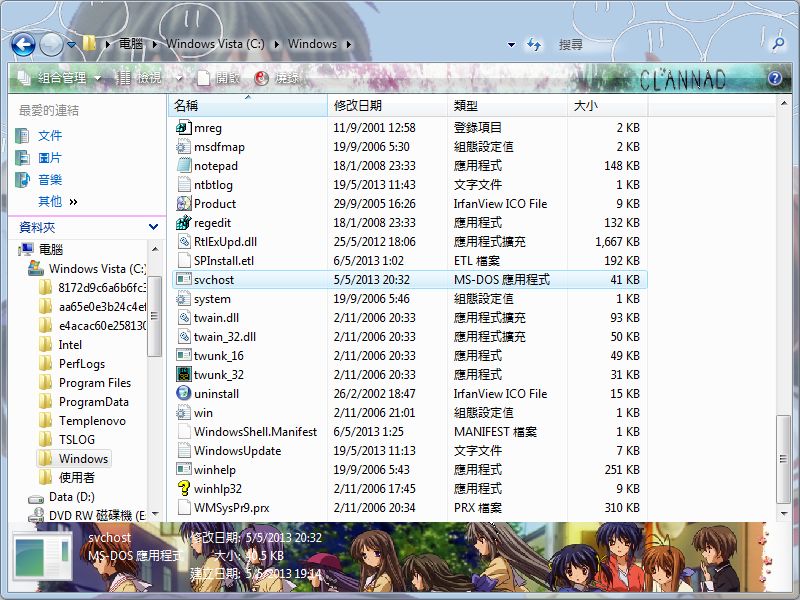Click the 開啟 (Open) toolbar button

point(219,78)
